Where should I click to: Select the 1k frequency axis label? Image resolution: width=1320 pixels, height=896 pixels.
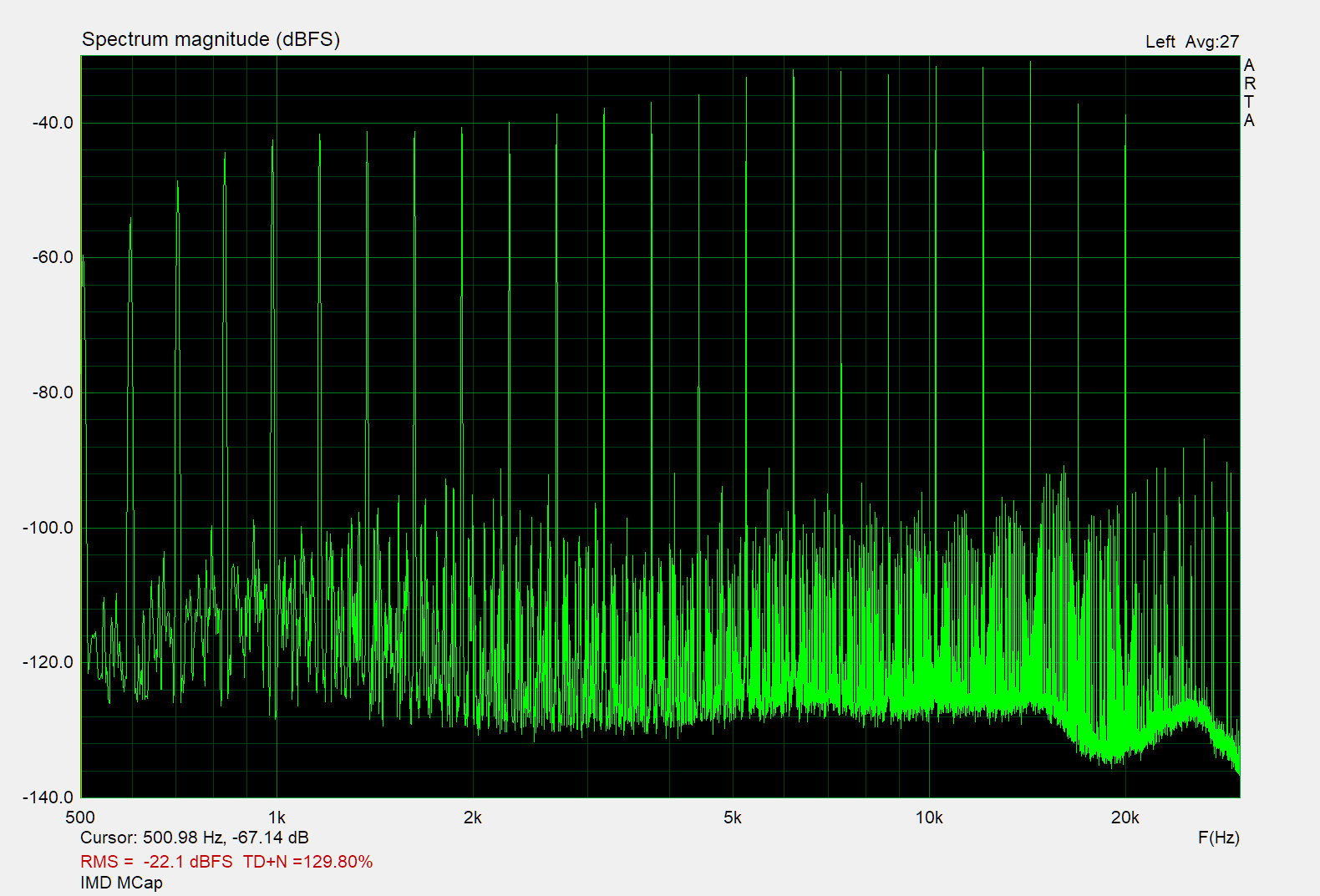tap(277, 818)
